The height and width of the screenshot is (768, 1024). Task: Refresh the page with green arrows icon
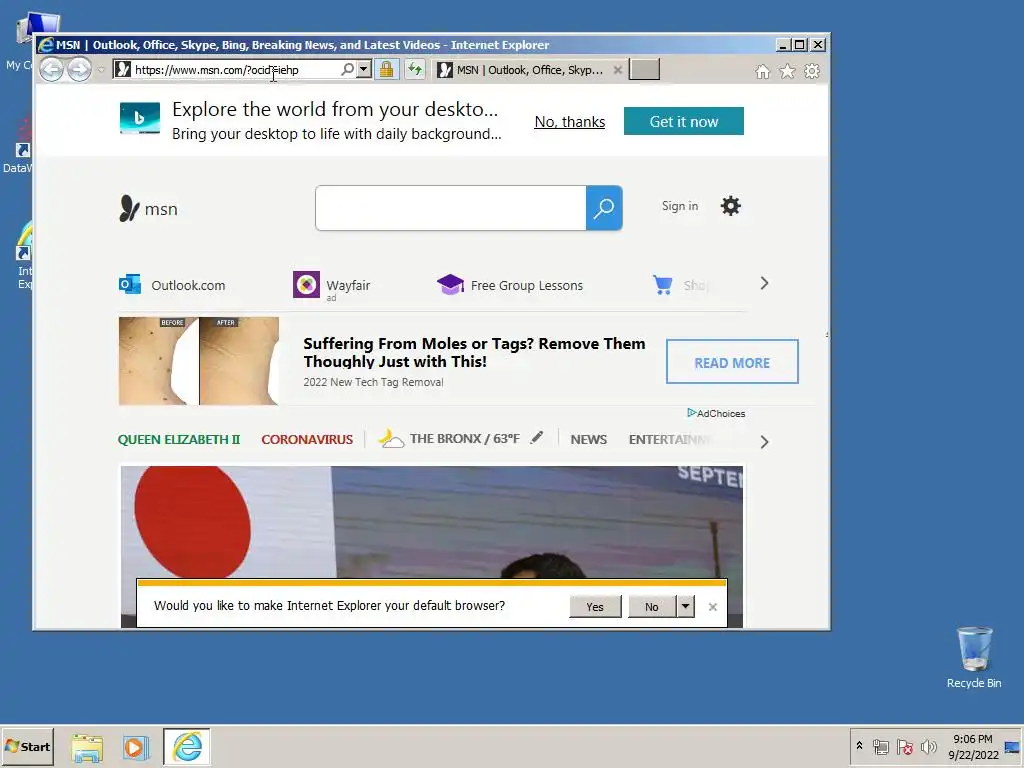pyautogui.click(x=415, y=69)
